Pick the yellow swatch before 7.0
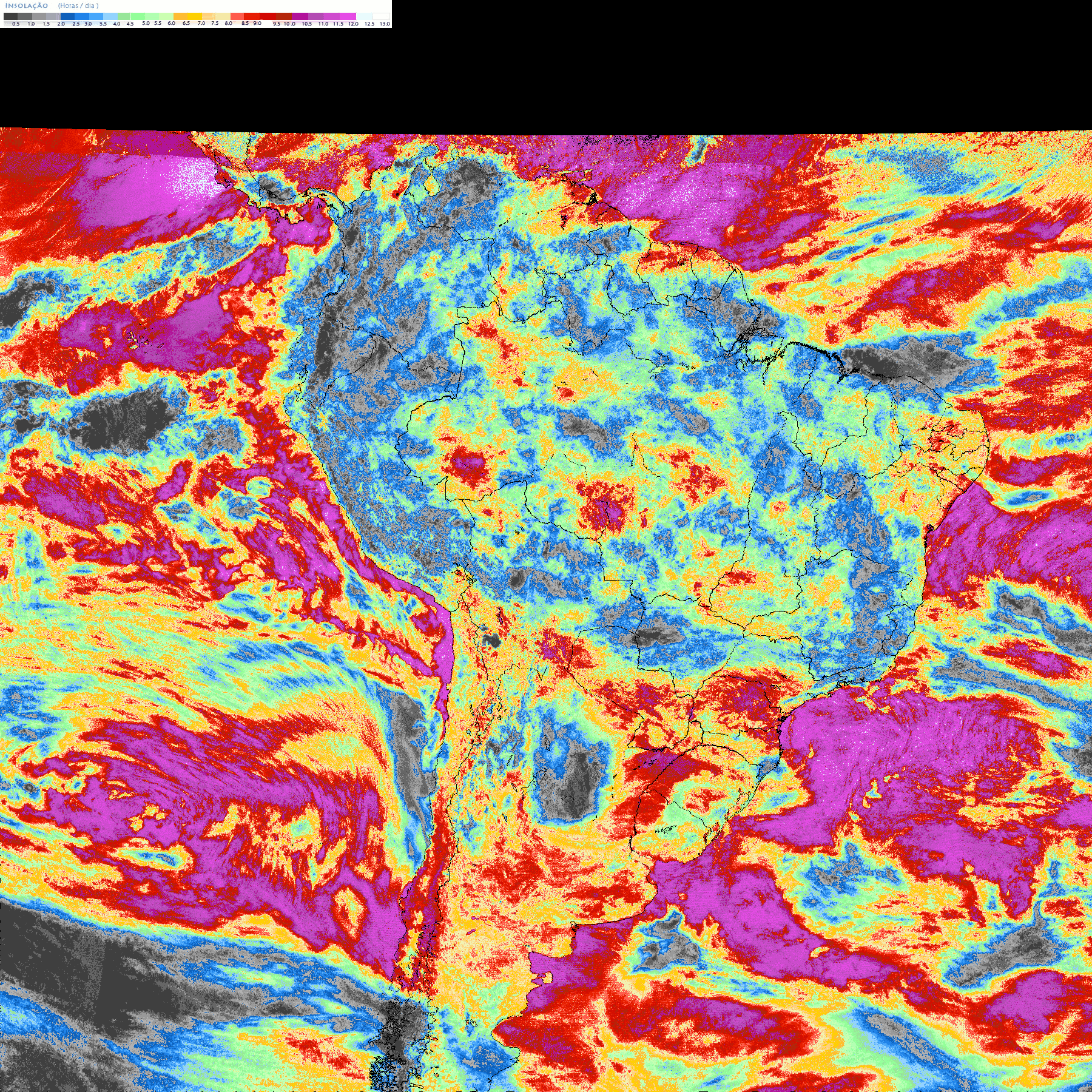Image resolution: width=1092 pixels, height=1092 pixels. pyautogui.click(x=195, y=16)
